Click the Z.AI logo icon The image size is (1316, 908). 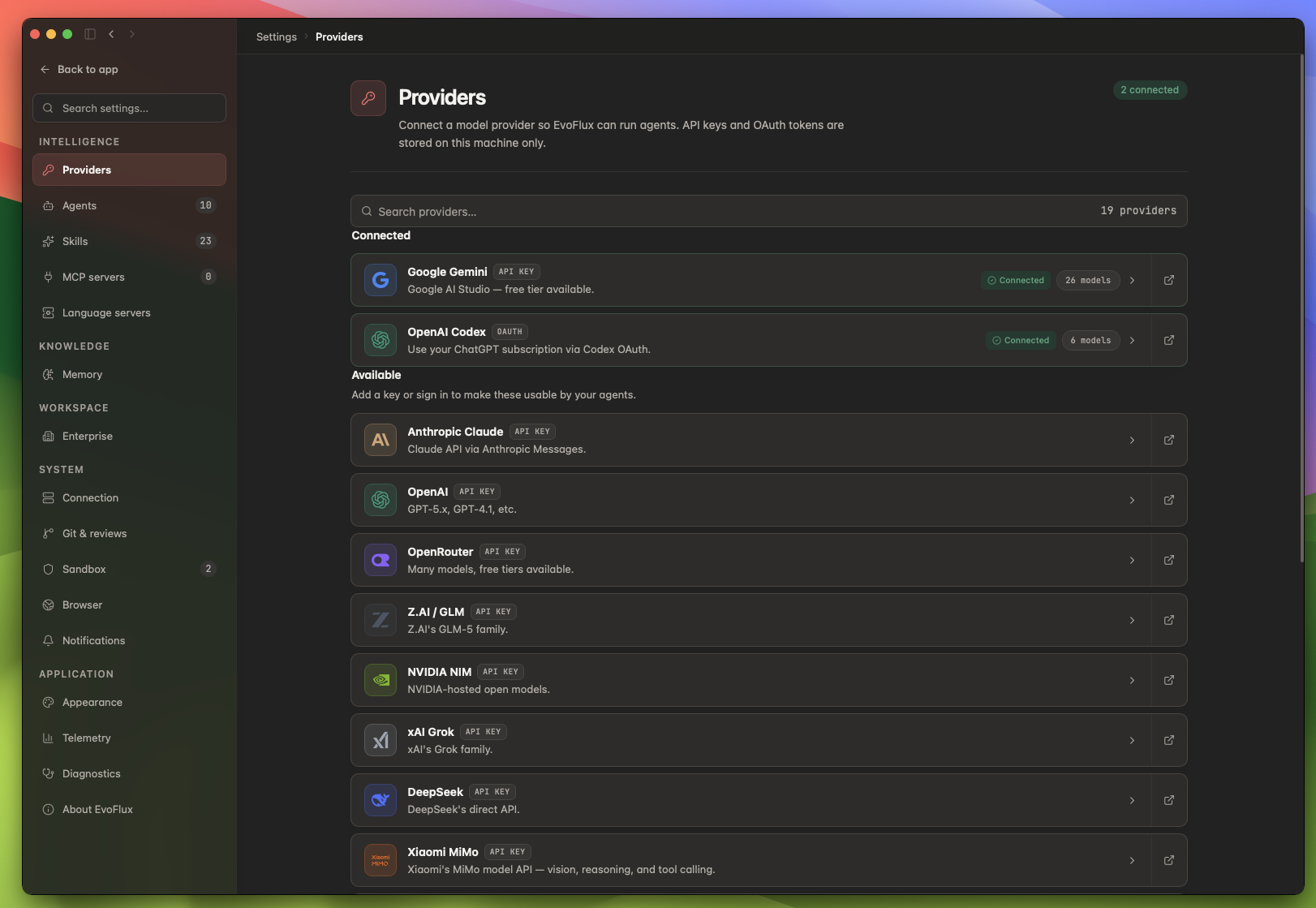coord(380,620)
